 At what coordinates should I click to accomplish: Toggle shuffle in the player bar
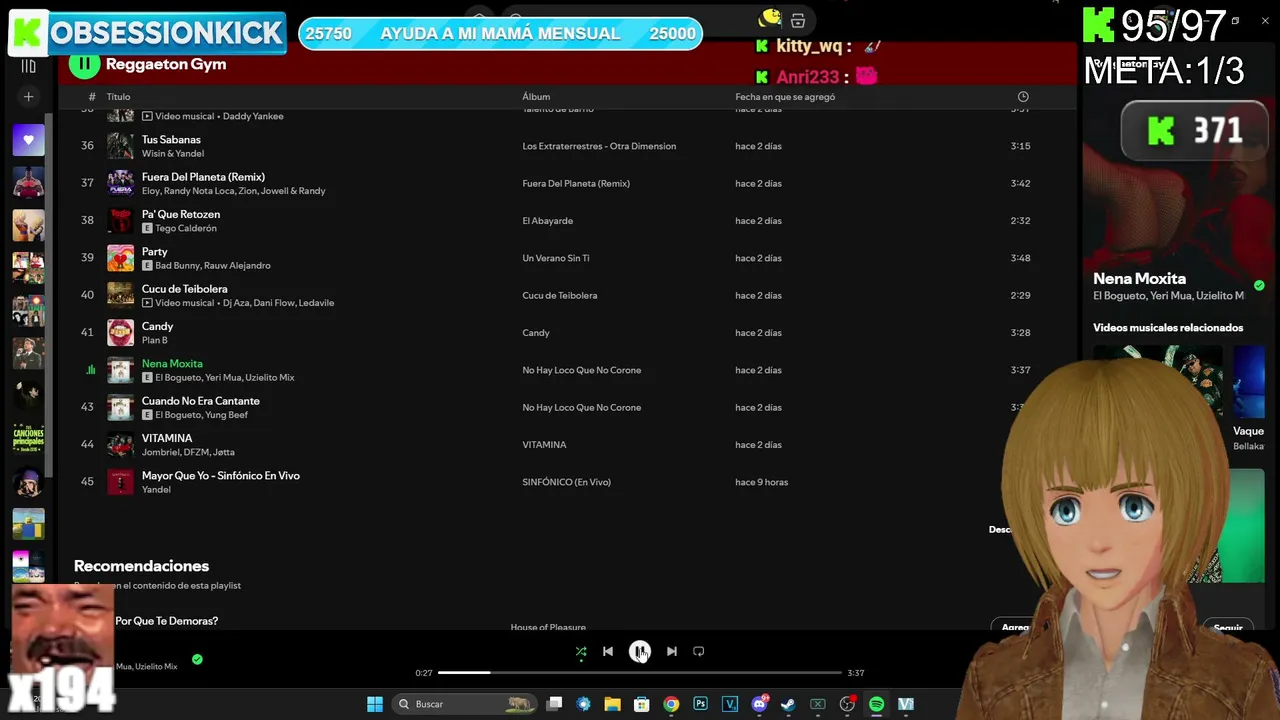(x=581, y=652)
